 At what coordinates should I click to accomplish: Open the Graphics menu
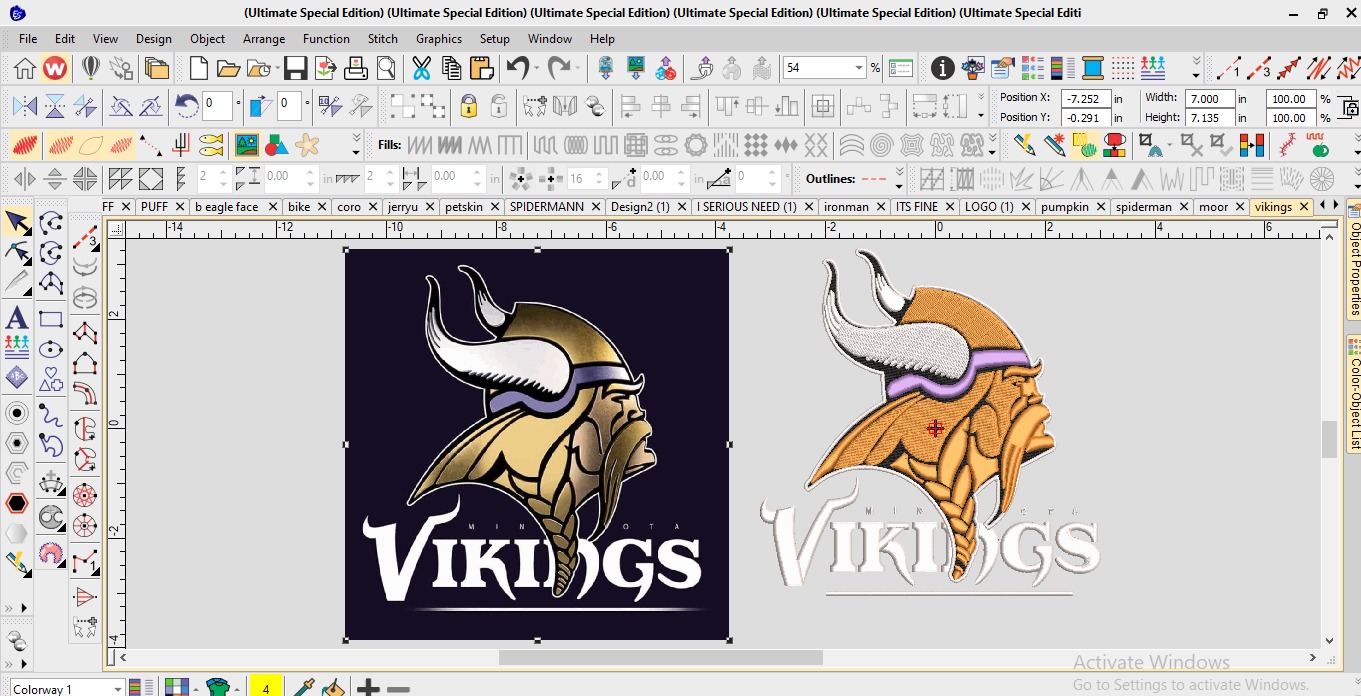point(439,38)
